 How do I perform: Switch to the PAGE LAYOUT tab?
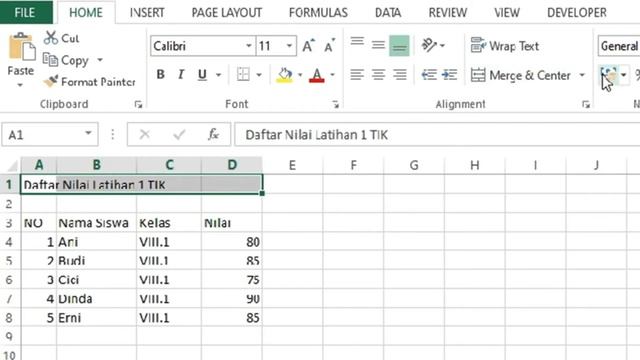(x=227, y=13)
